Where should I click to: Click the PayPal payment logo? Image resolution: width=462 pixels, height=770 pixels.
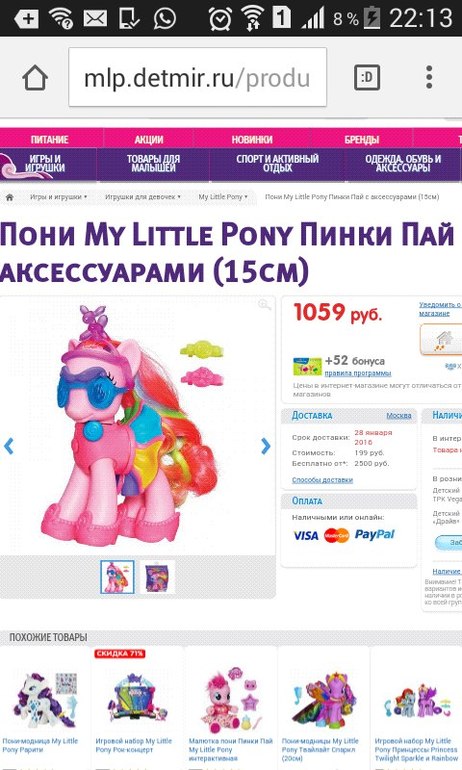pos(374,535)
